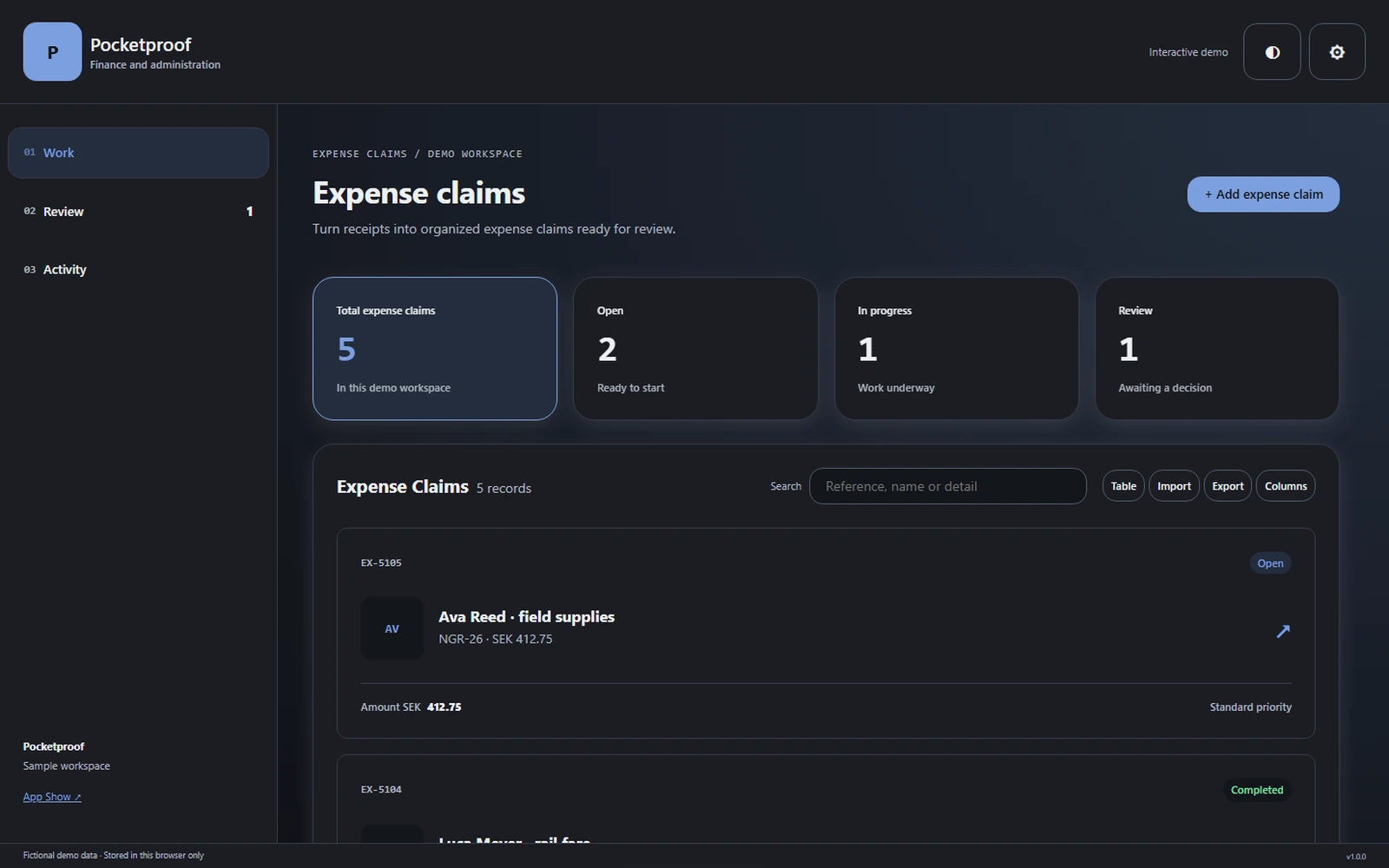Click the Completed badge on EX-5104
Viewport: 1389px width, 868px height.
point(1256,790)
